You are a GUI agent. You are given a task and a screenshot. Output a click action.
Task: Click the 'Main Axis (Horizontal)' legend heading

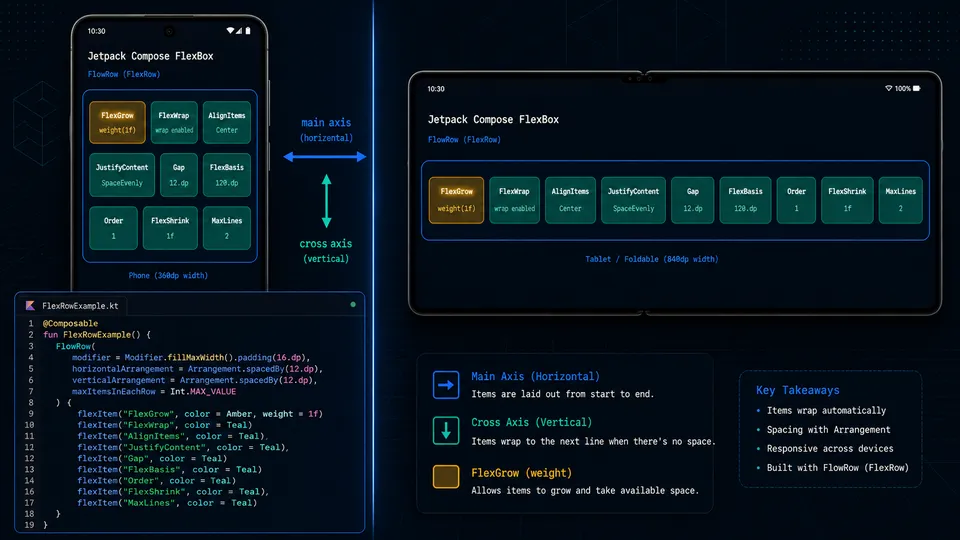pyautogui.click(x=536, y=377)
